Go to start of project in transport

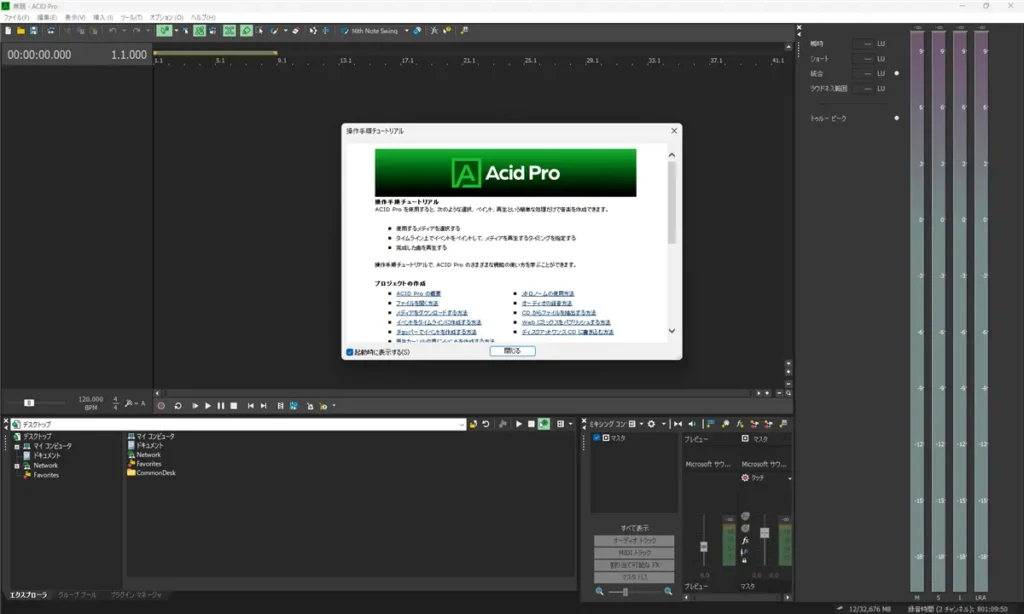tap(251, 406)
